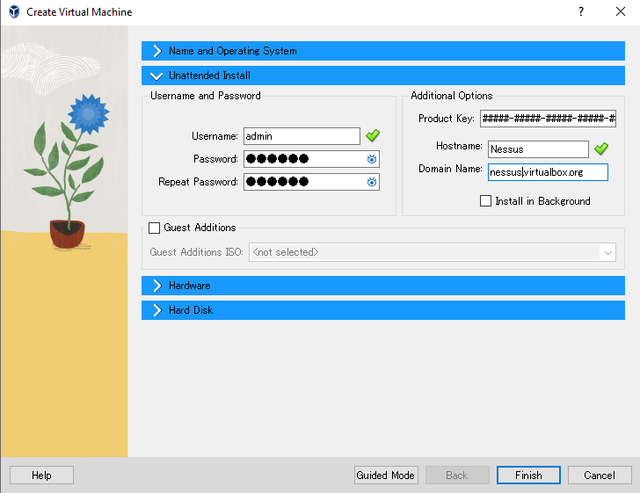Image resolution: width=640 pixels, height=493 pixels.
Task: Click the disabled Back button
Action: pyautogui.click(x=457, y=475)
